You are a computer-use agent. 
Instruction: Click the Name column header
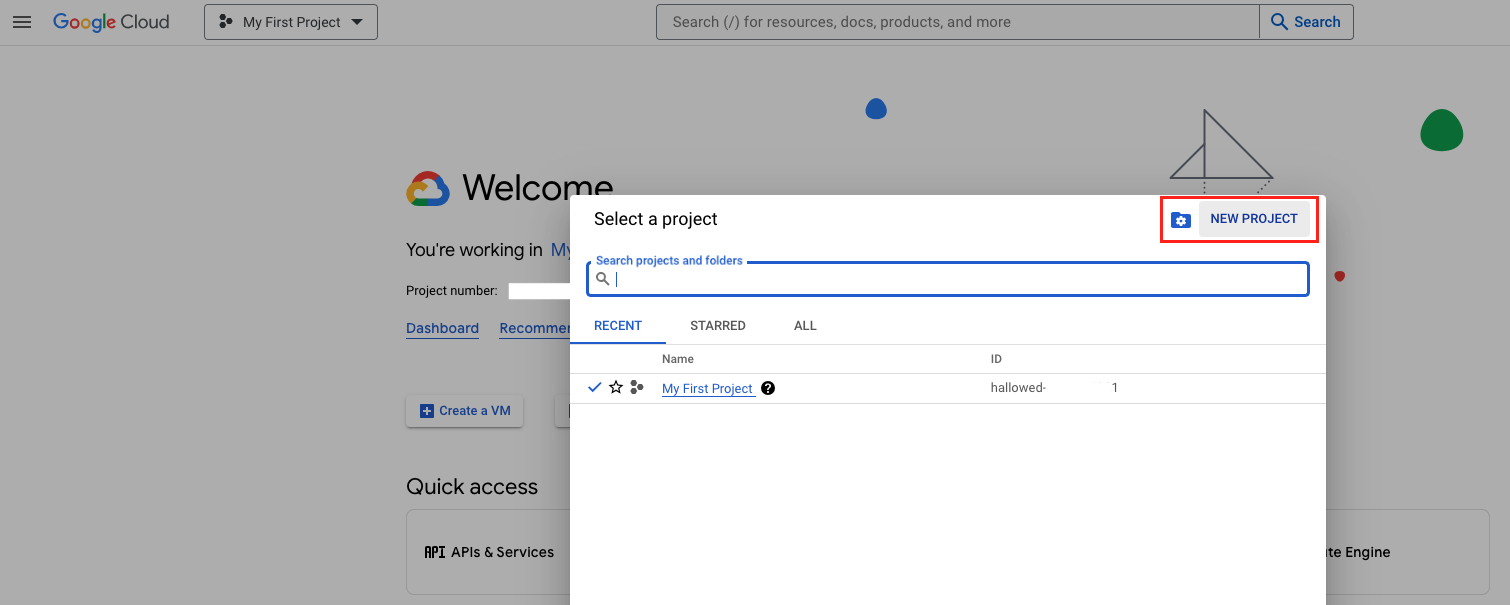click(x=678, y=359)
